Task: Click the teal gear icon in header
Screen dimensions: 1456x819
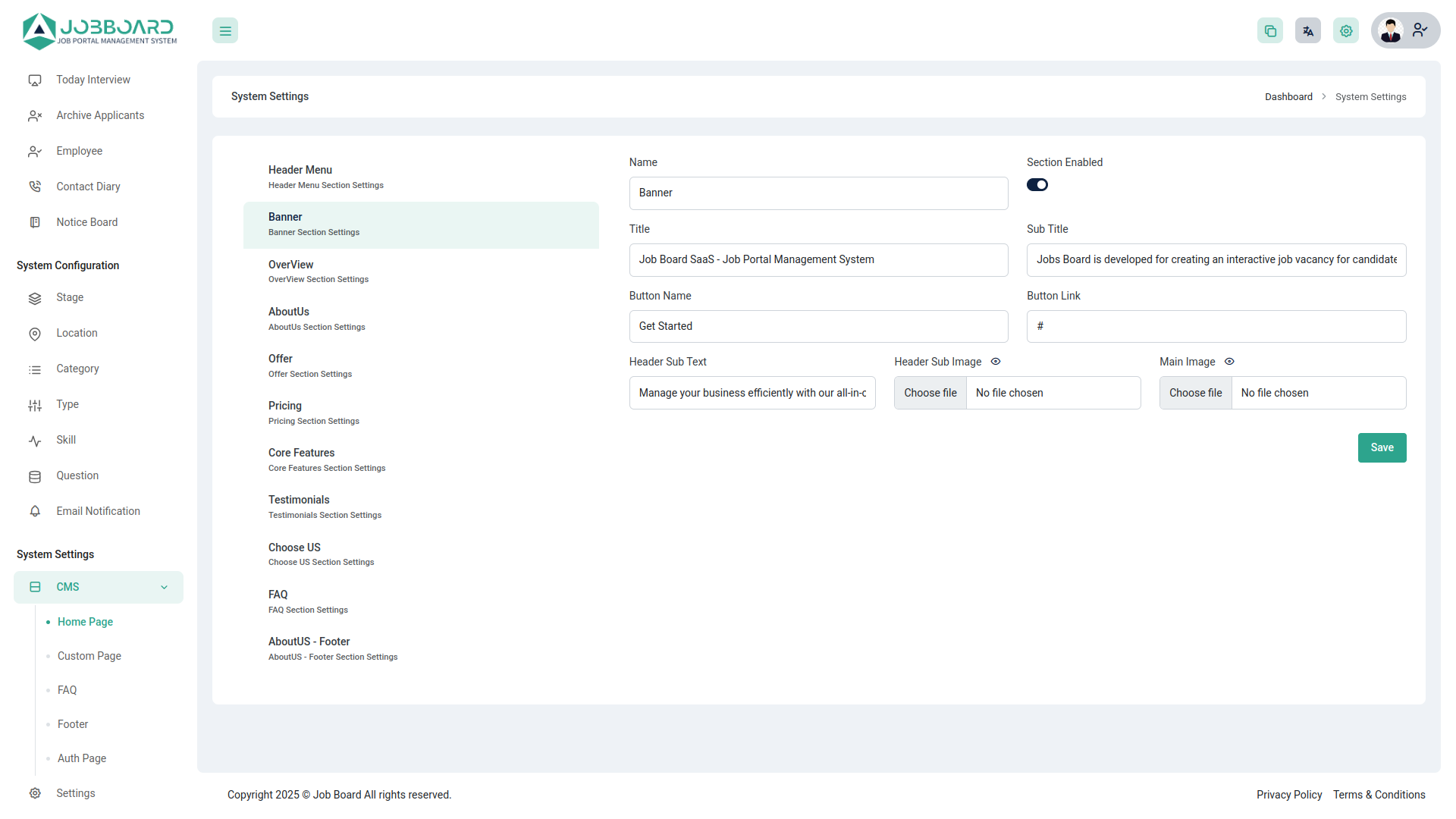Action: pos(1346,31)
